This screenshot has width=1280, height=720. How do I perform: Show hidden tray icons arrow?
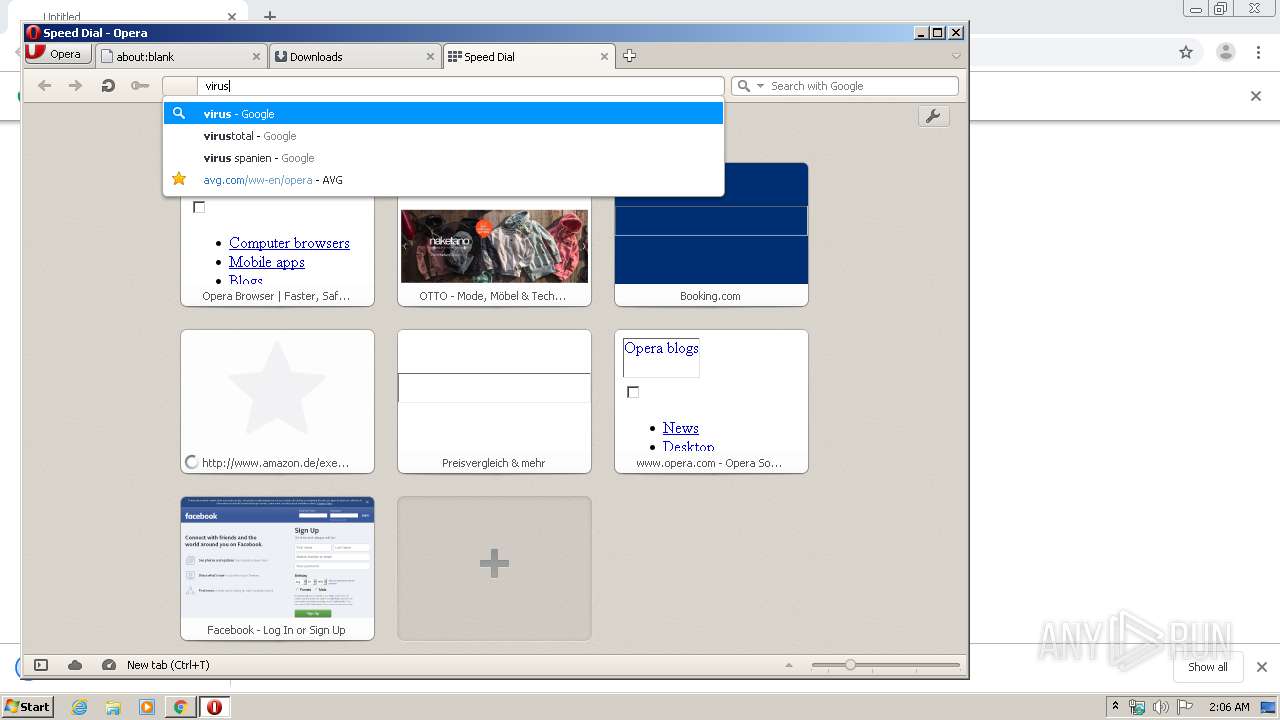pos(1115,707)
